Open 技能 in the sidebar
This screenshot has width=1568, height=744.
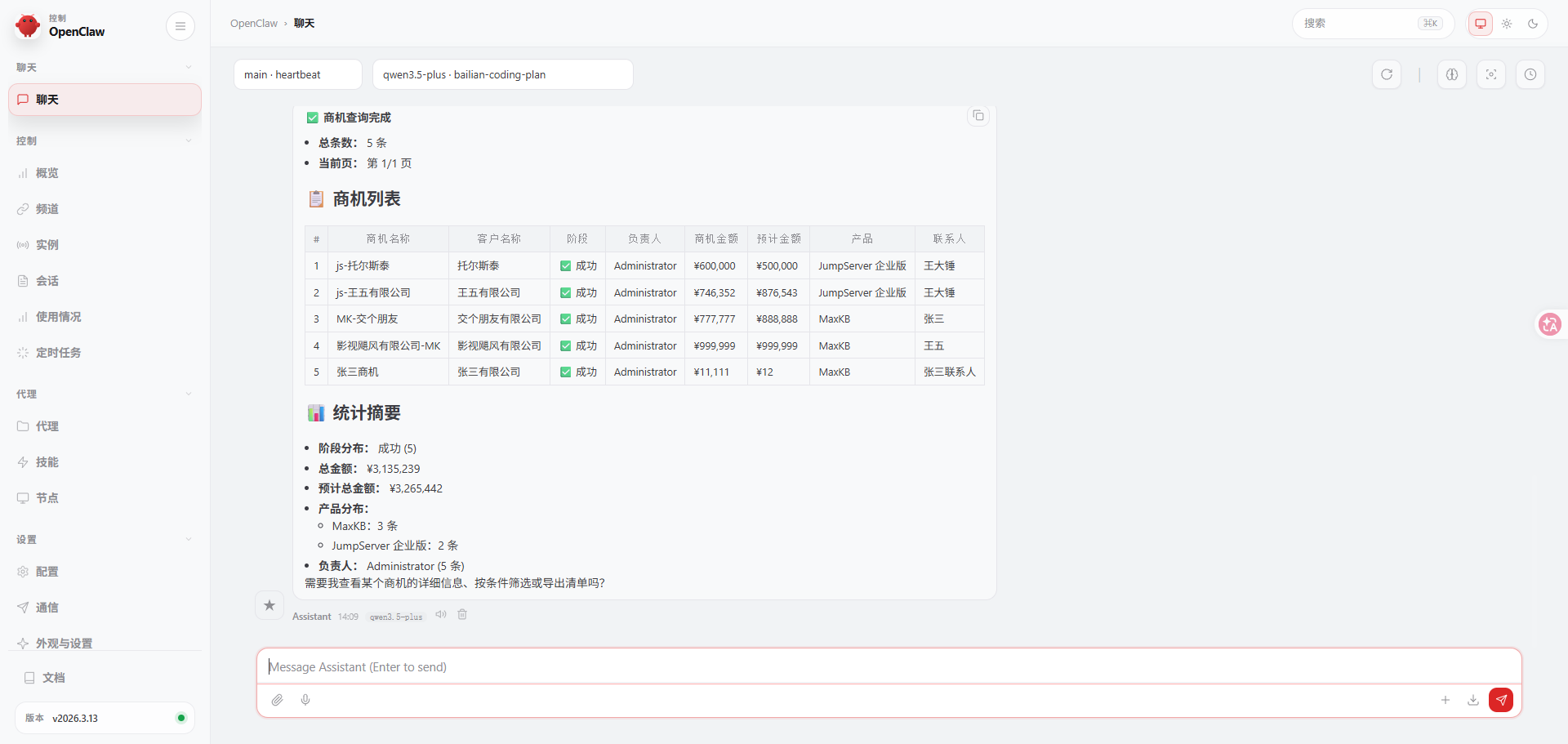(x=47, y=462)
